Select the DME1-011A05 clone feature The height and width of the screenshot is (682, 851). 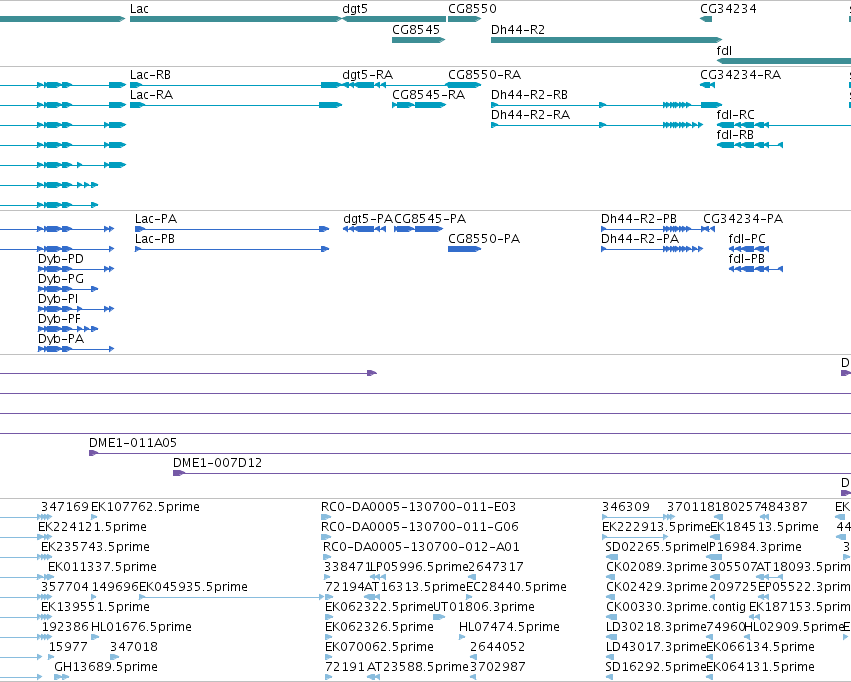[x=470, y=452]
